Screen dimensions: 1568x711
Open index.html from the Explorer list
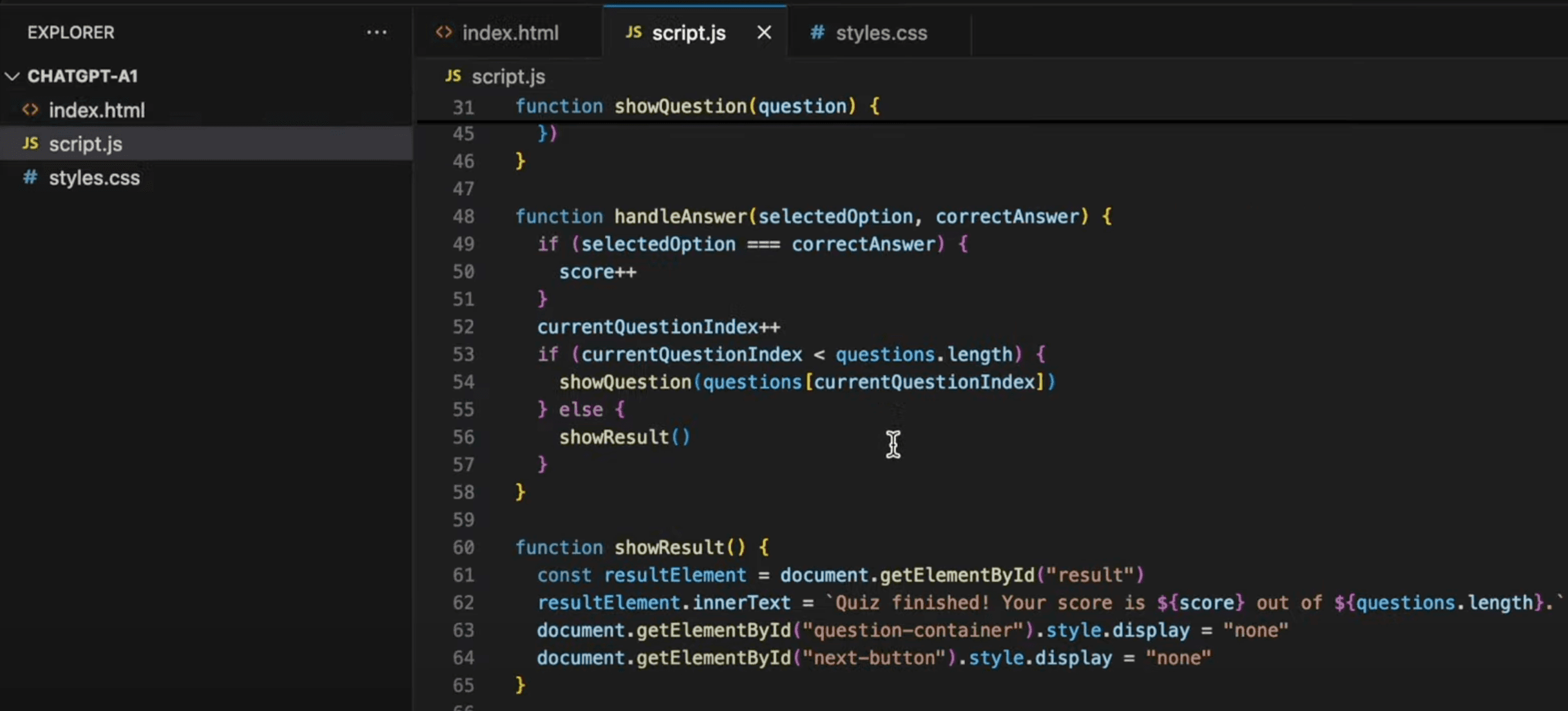pos(98,109)
